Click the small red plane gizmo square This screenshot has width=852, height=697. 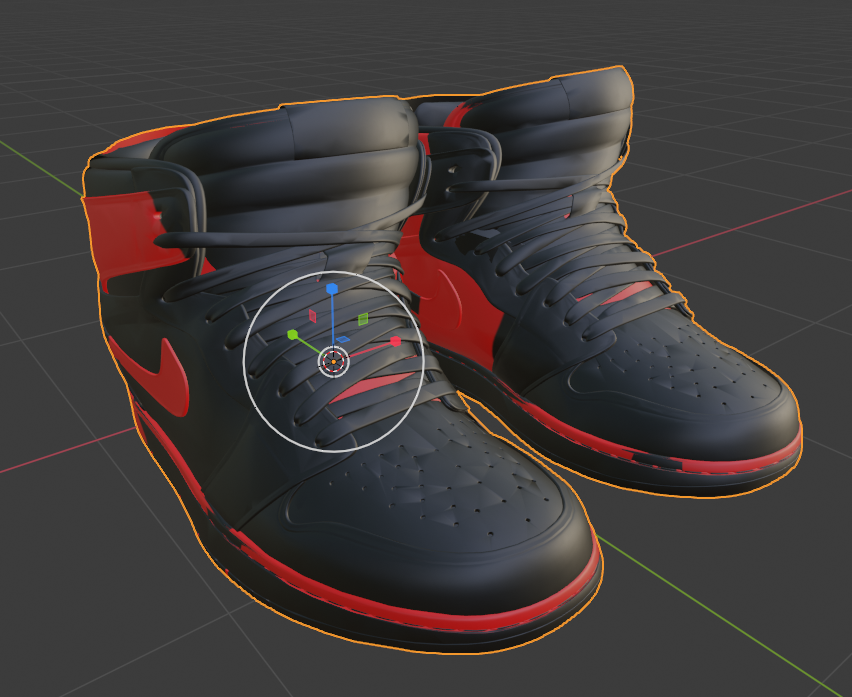[312, 316]
